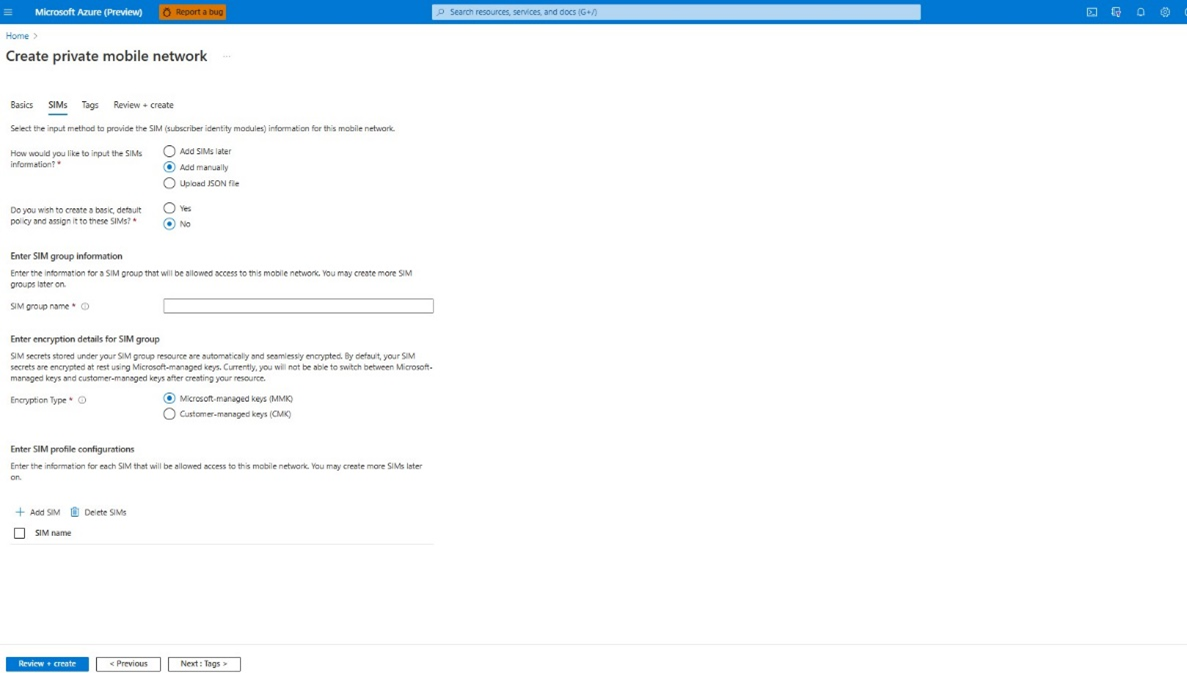Image resolution: width=1187 pixels, height=673 pixels.
Task: Switch to the SIMs tab
Action: [x=58, y=105]
